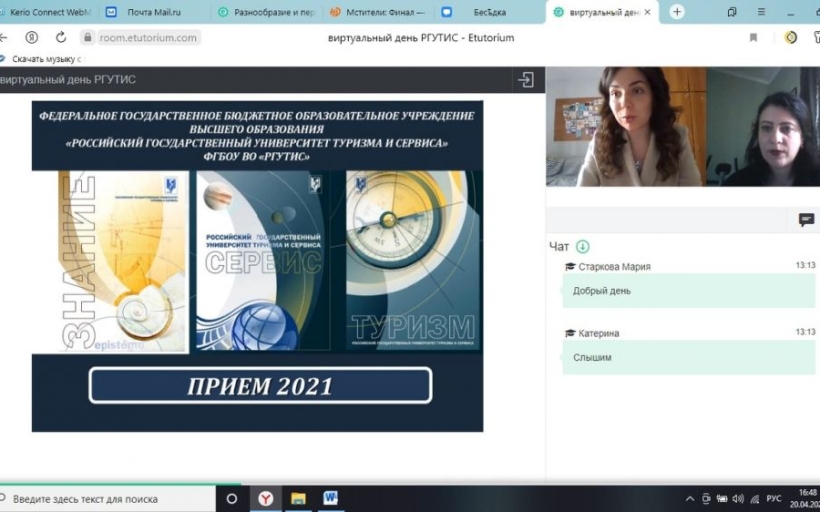Click the room.etutorium.com address field

148,38
